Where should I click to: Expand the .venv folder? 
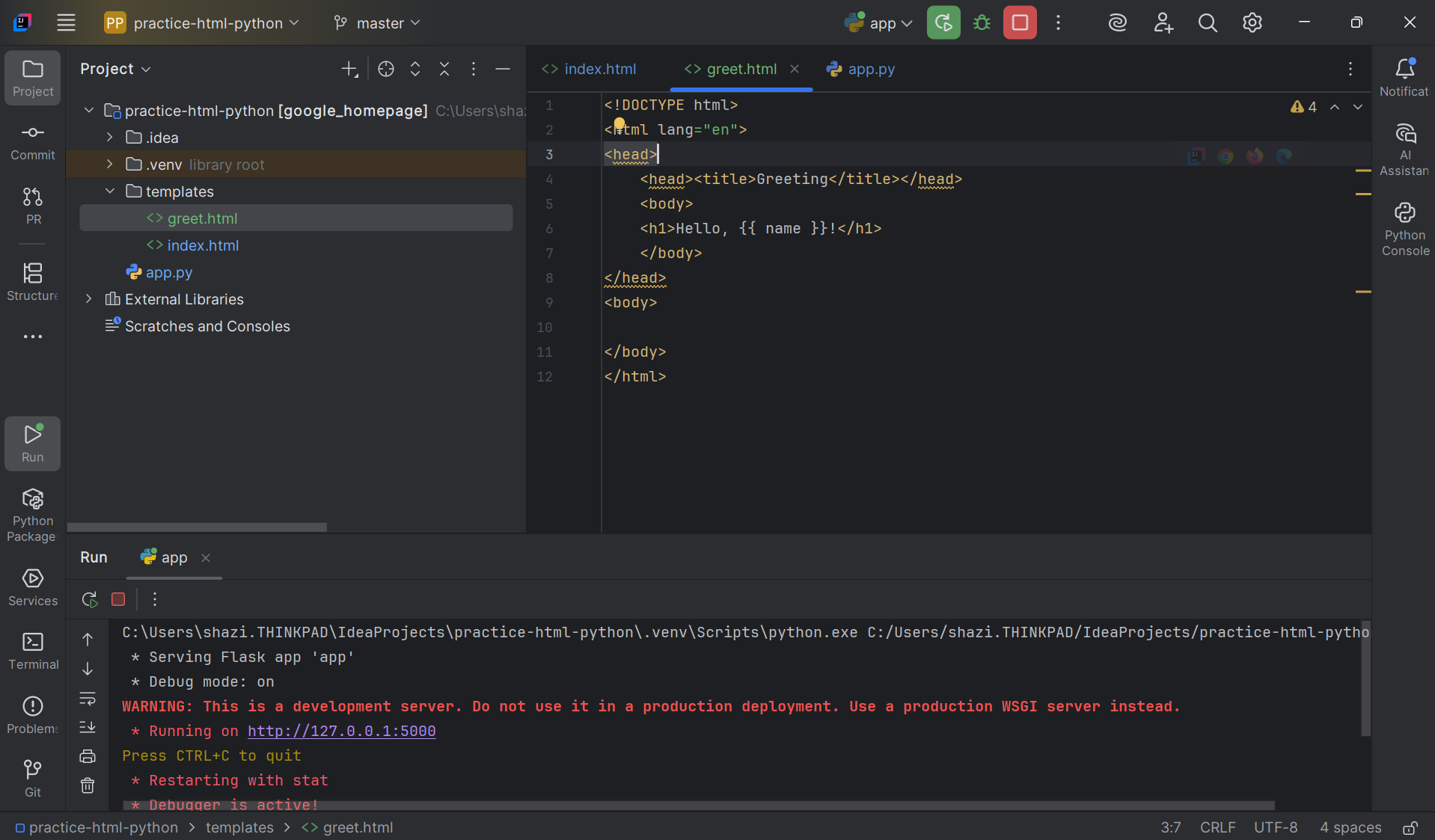pos(110,165)
